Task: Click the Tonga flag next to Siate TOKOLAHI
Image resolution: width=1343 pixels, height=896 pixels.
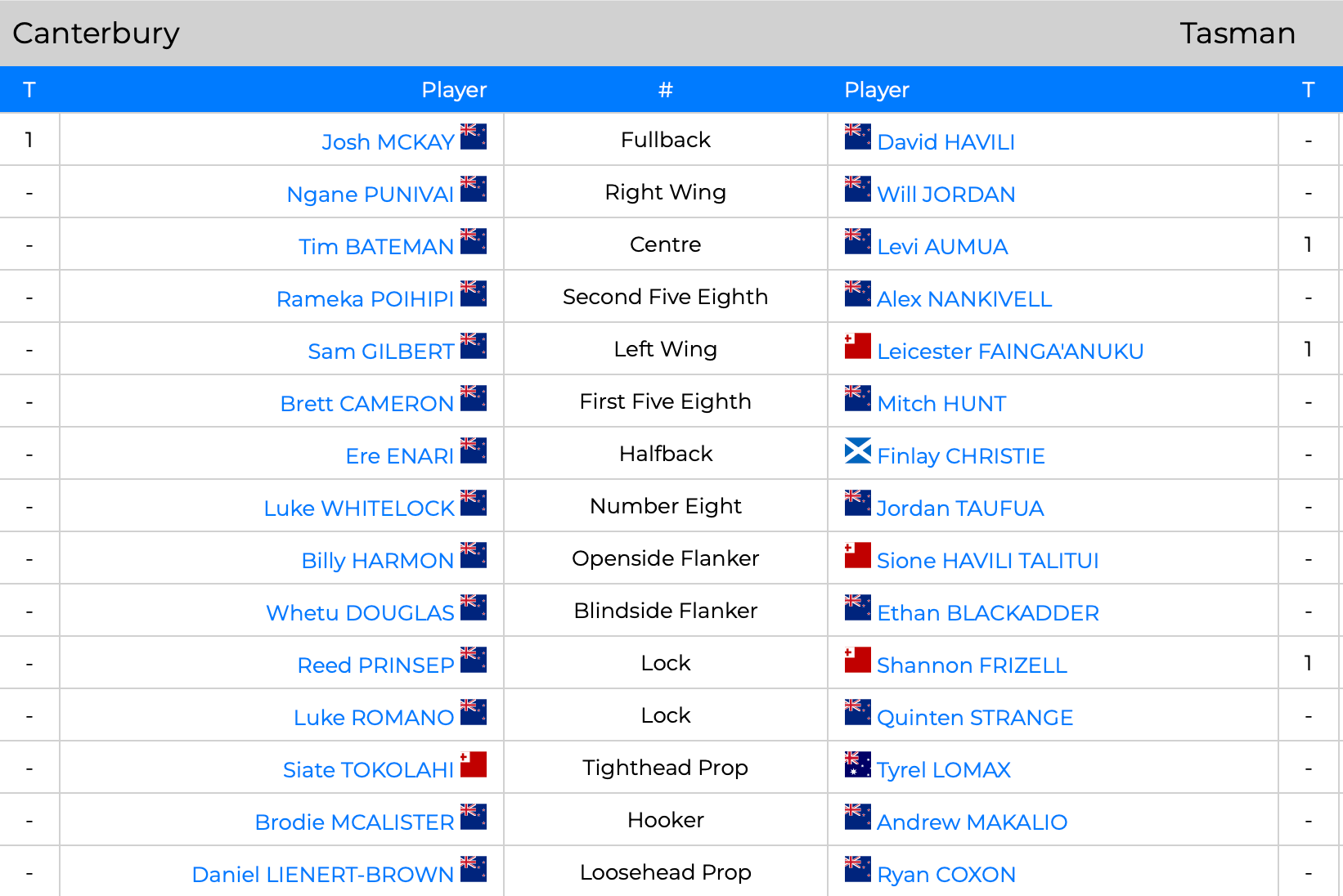Action: 474,764
